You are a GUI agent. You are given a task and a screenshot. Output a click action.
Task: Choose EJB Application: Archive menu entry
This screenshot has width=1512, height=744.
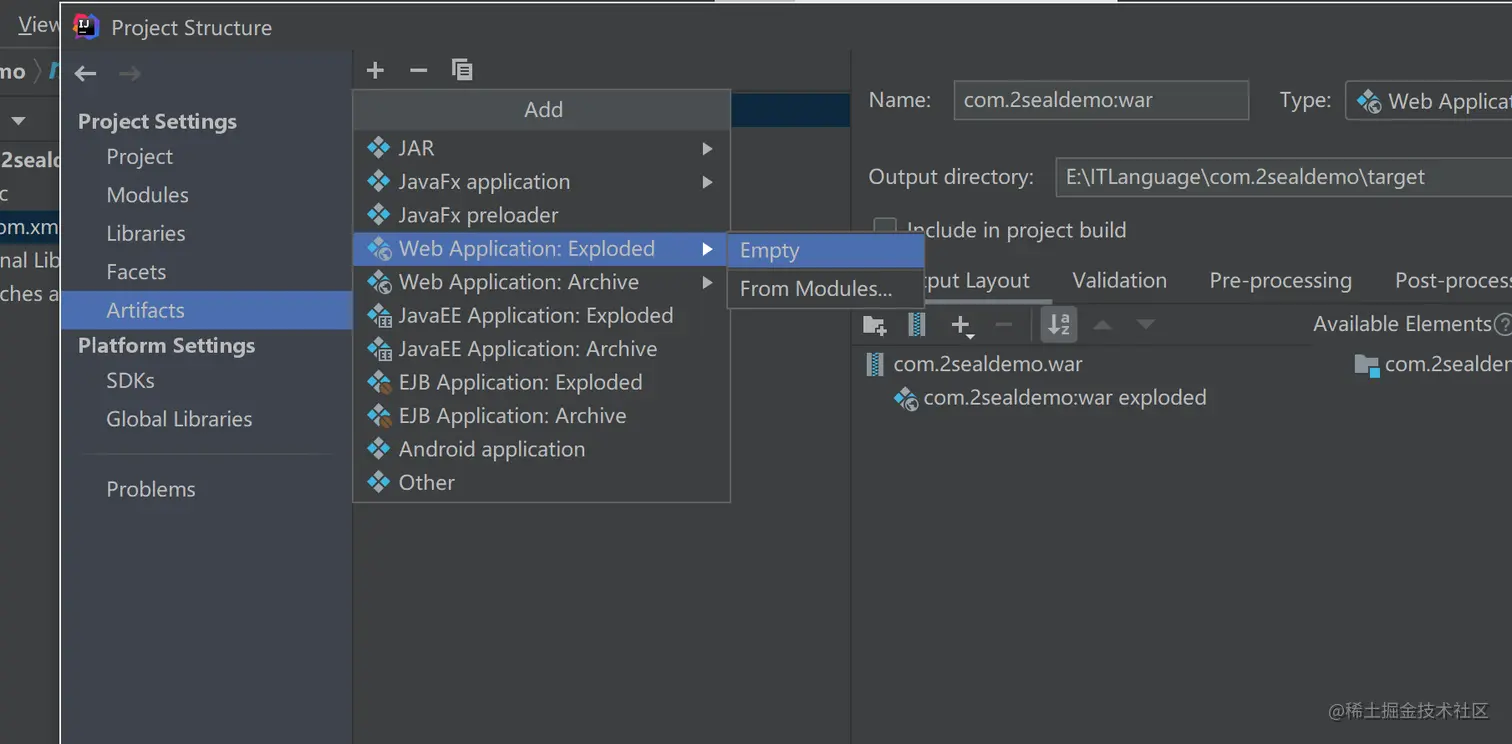tap(541, 416)
